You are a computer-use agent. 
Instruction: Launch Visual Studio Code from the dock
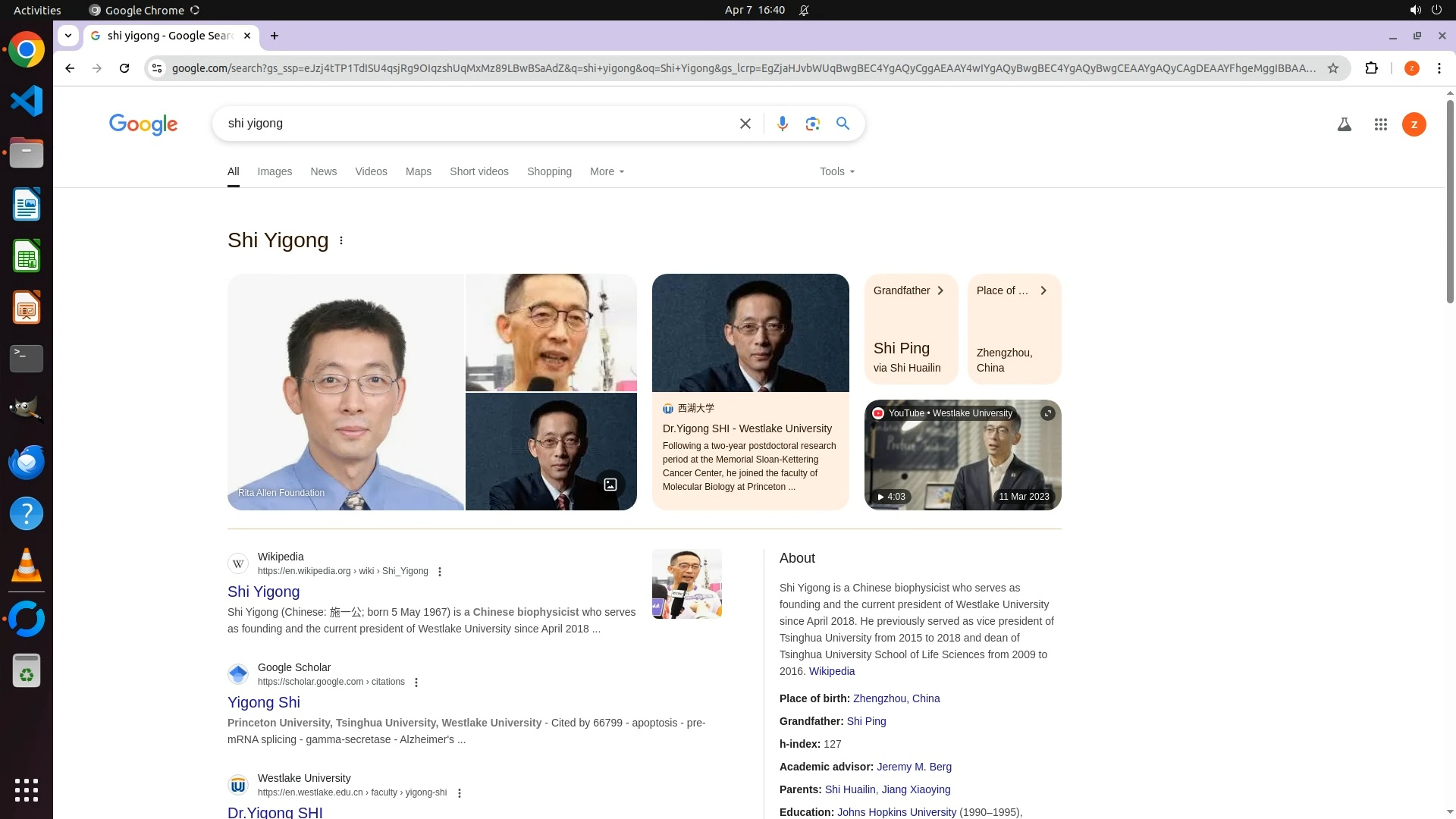(x=27, y=101)
